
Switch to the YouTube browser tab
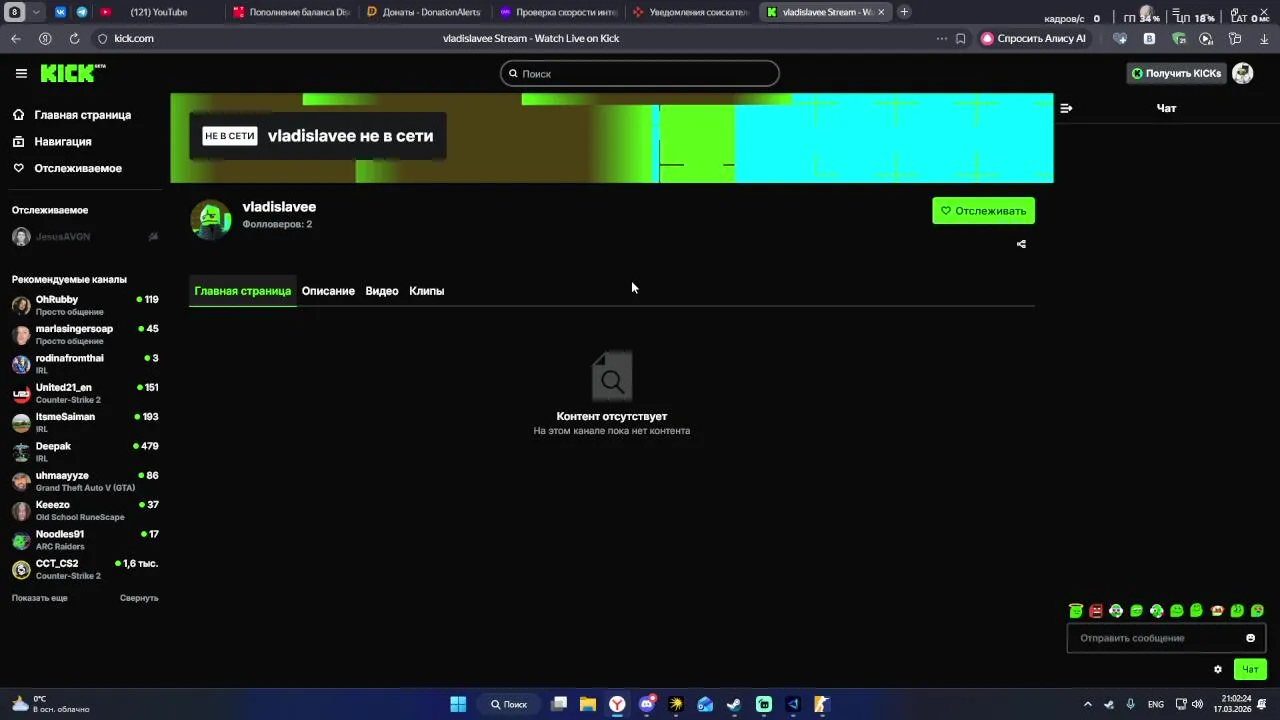point(157,12)
